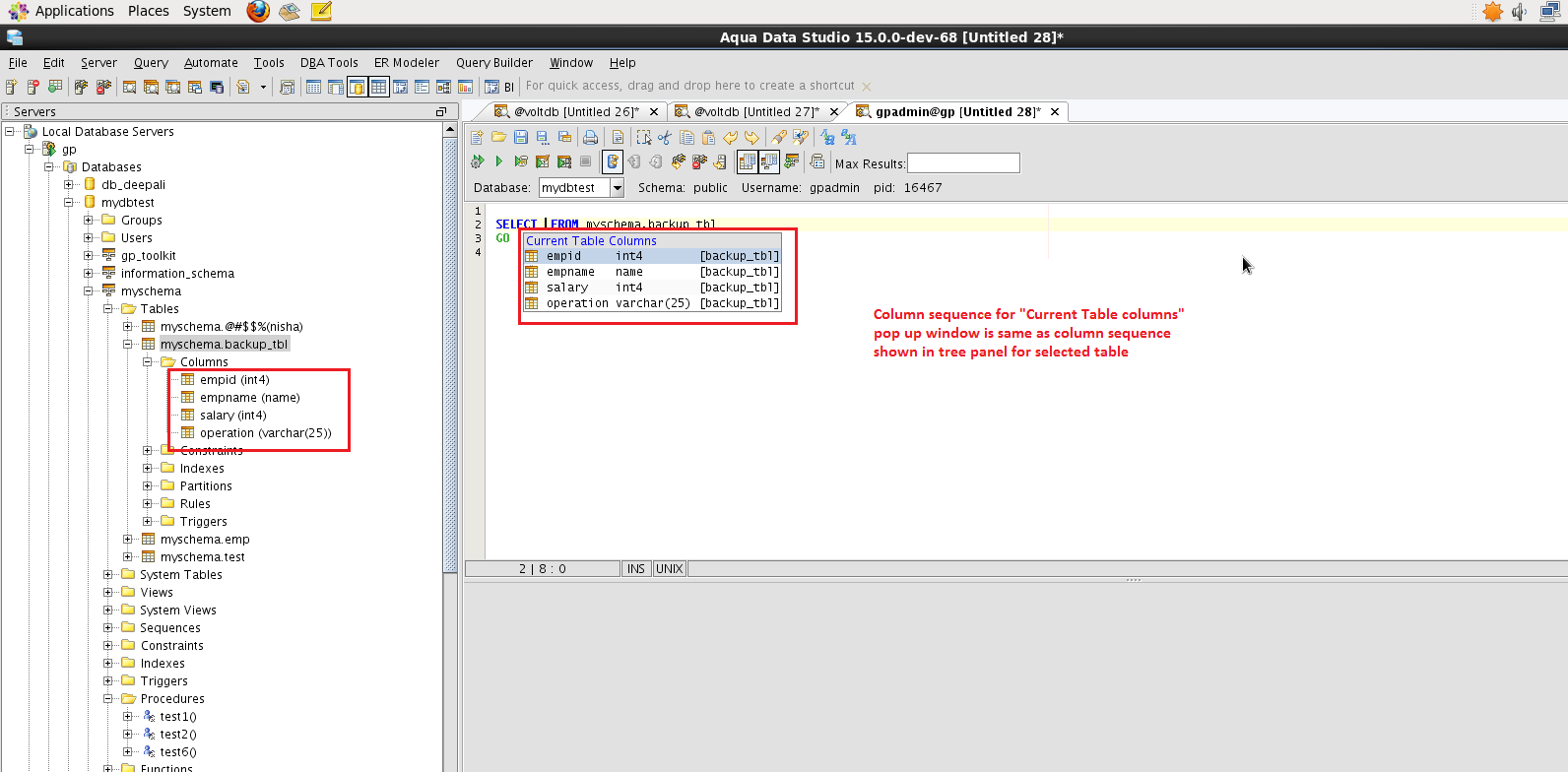Click the Execute script gear-arrow icon

coord(478,161)
